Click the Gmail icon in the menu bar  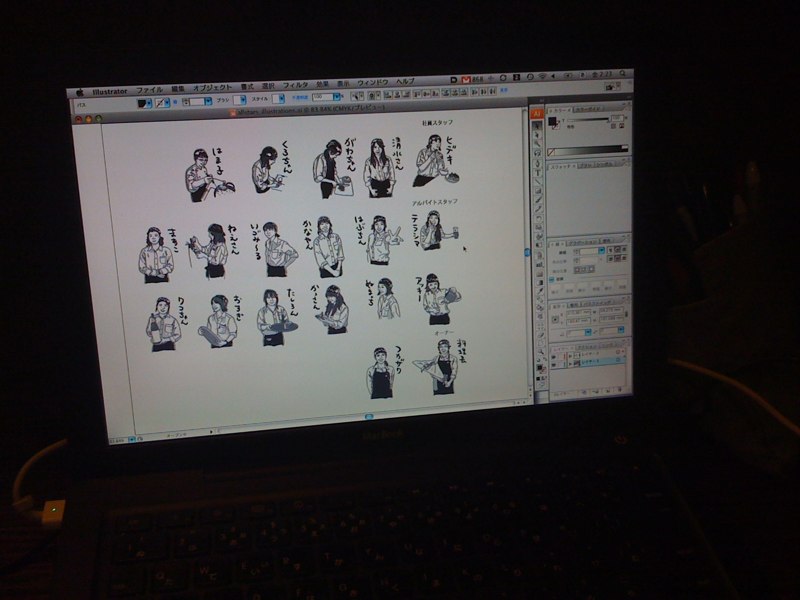464,78
